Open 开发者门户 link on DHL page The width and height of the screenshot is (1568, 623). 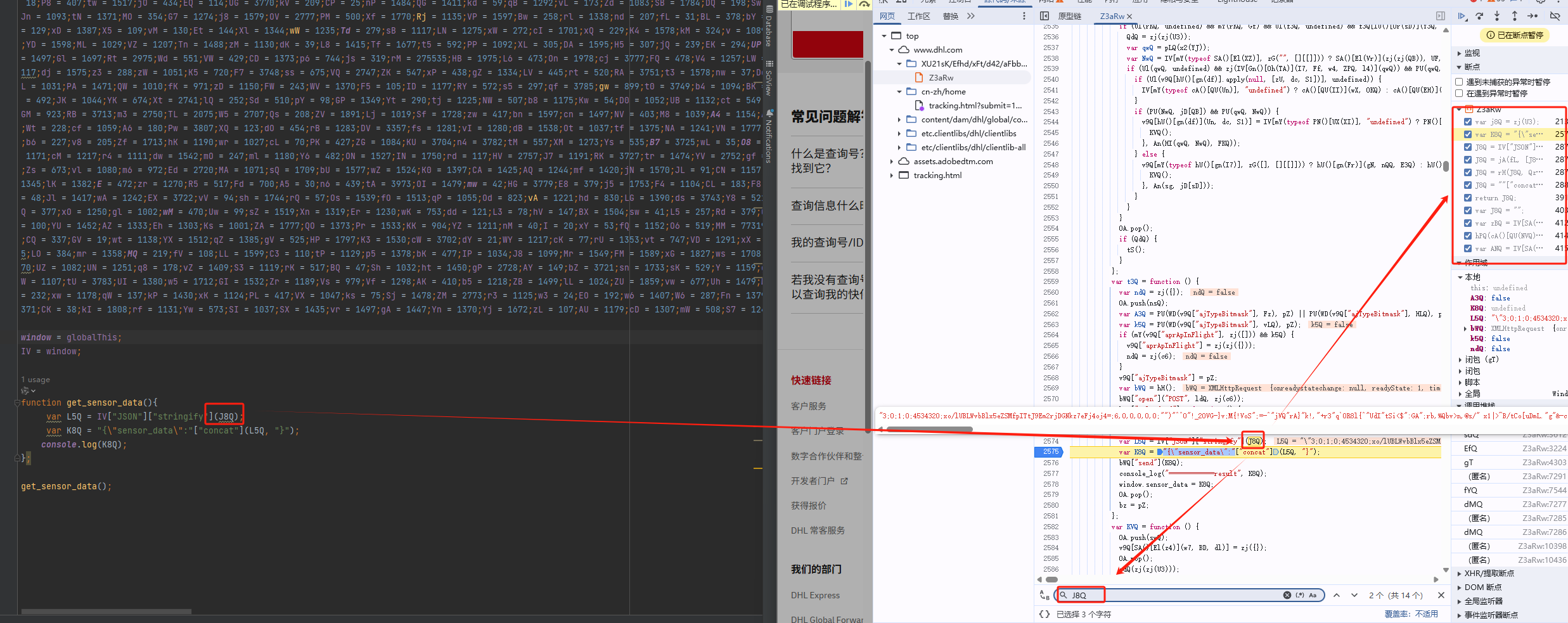pyautogui.click(x=813, y=481)
